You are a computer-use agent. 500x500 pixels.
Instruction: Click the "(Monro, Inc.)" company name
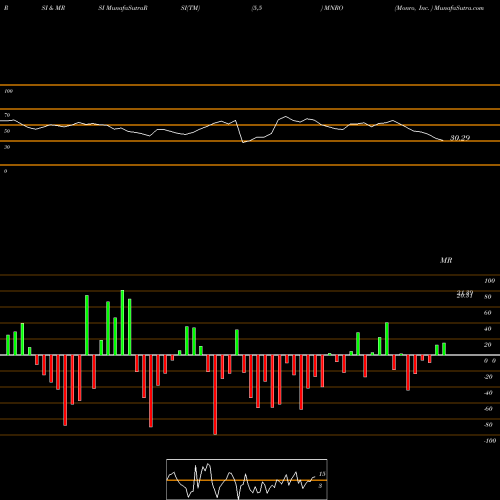coord(414,8)
